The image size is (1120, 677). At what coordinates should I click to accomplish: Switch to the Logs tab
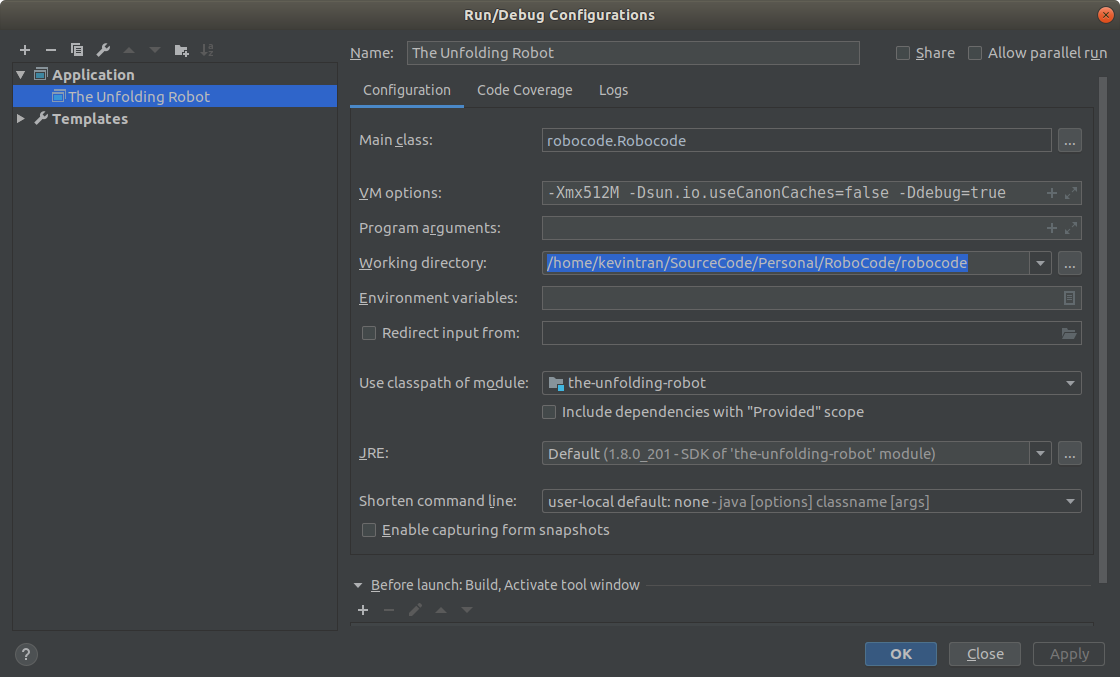click(613, 90)
